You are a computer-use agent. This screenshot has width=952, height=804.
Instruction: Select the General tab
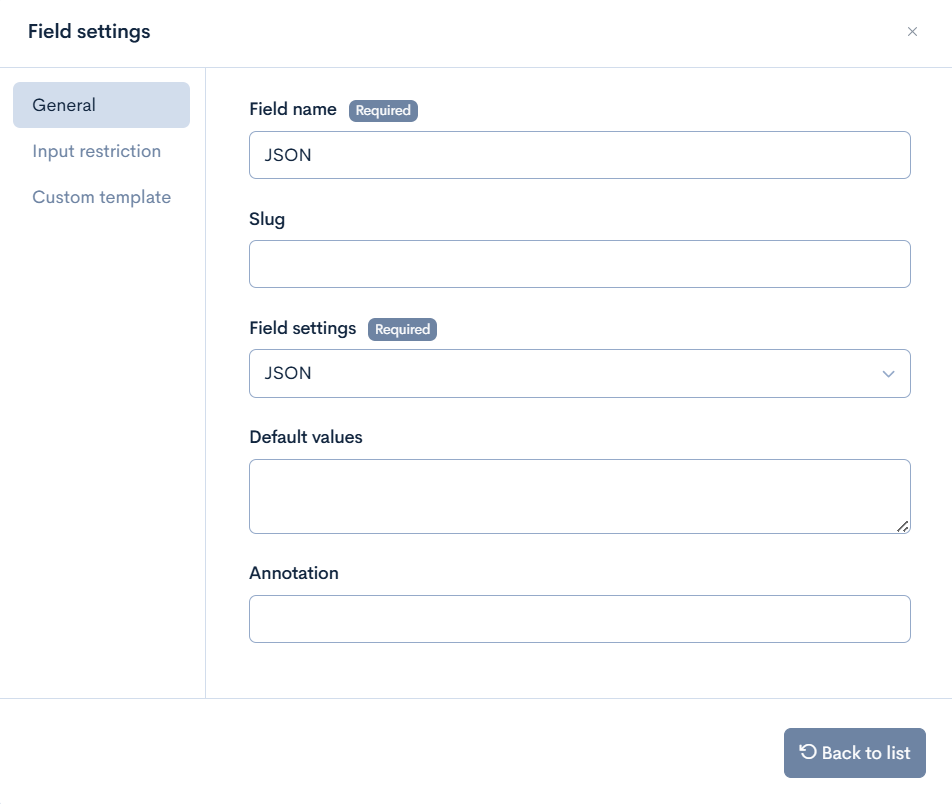[x=101, y=105]
